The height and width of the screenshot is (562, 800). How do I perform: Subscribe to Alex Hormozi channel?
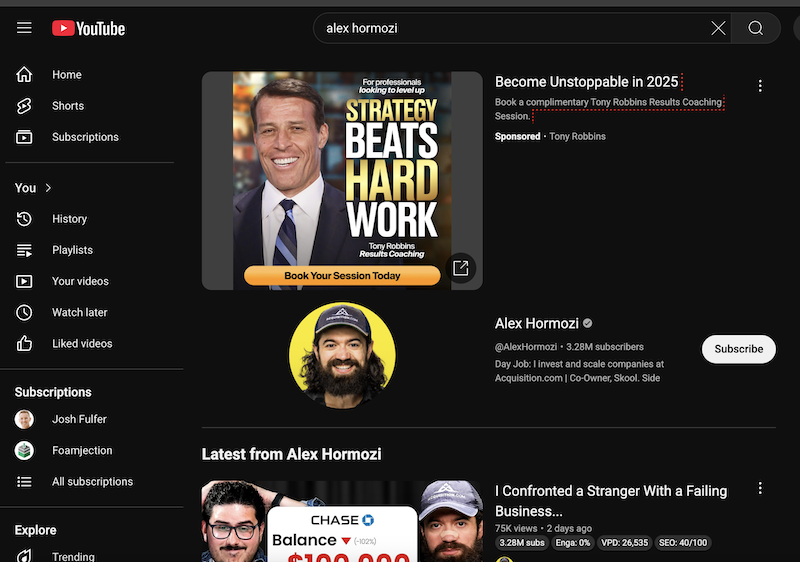pos(738,349)
